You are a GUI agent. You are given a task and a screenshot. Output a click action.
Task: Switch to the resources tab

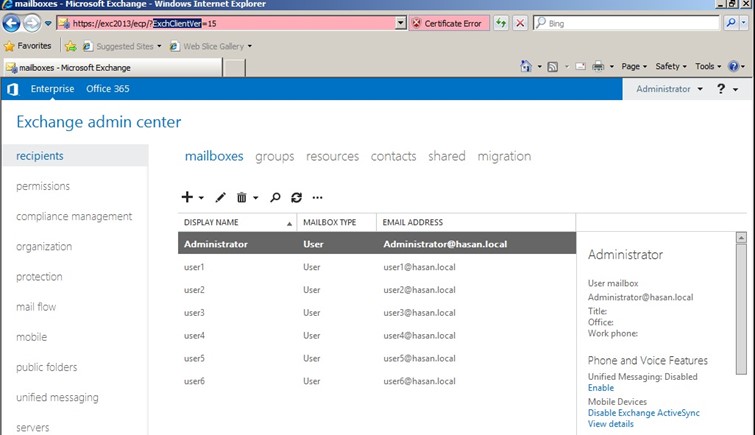pos(332,156)
